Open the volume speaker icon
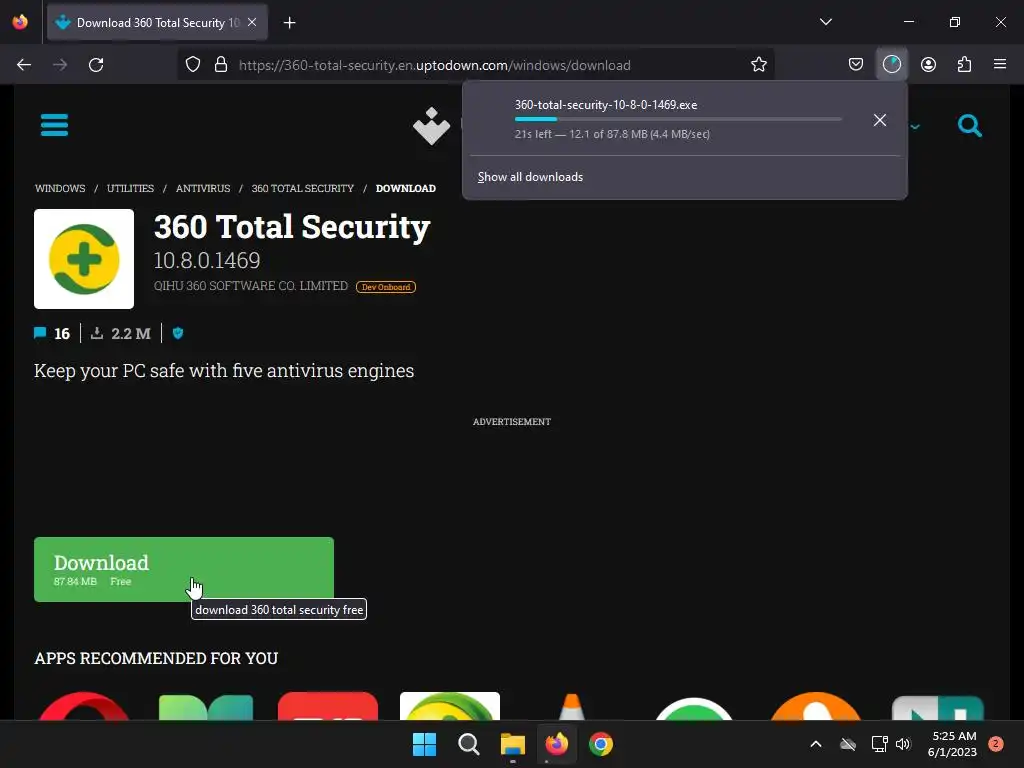Image resolution: width=1024 pixels, height=768 pixels. pos(903,744)
